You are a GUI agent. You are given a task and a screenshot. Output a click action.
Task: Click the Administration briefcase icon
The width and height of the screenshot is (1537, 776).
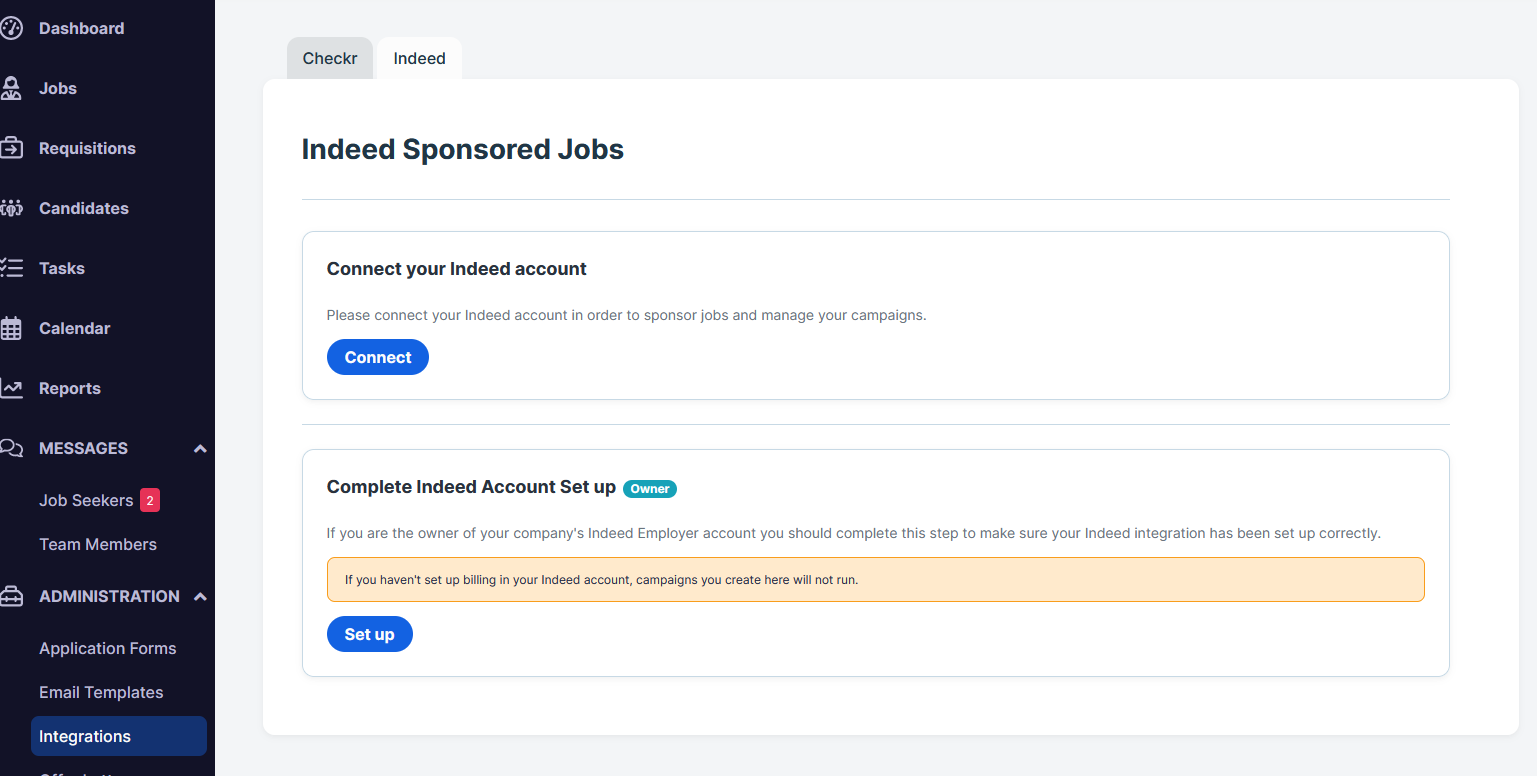(x=11, y=596)
